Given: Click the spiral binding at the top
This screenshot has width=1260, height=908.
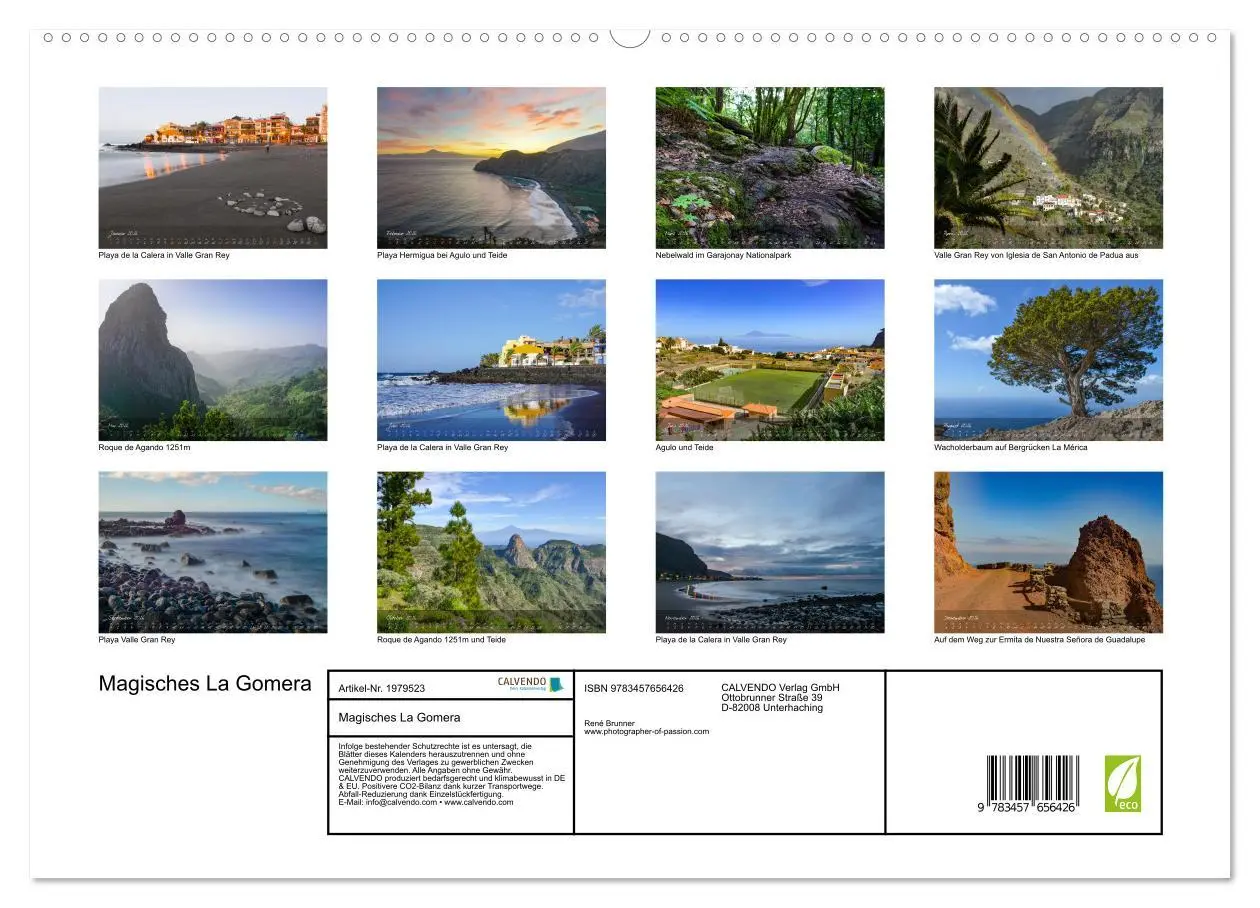Looking at the screenshot, I should pos(630,35).
